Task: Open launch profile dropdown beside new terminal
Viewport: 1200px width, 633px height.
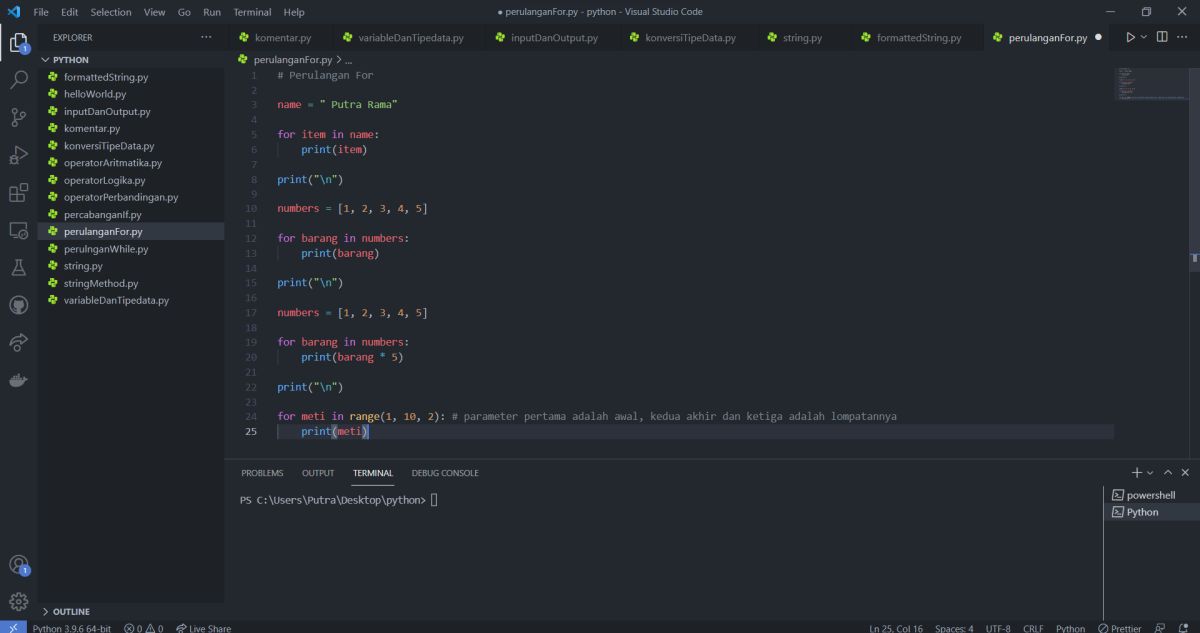Action: tap(1150, 472)
